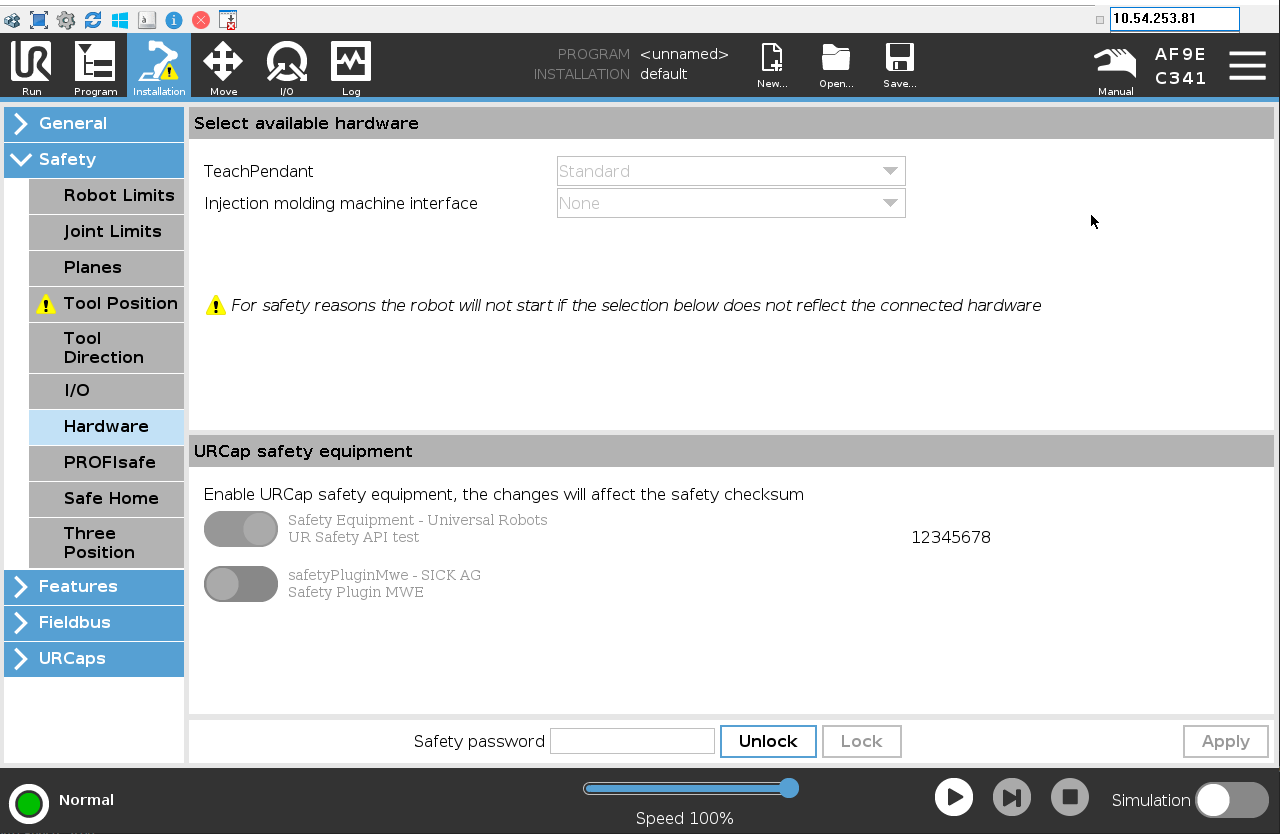Click the Safety password input field

point(632,741)
